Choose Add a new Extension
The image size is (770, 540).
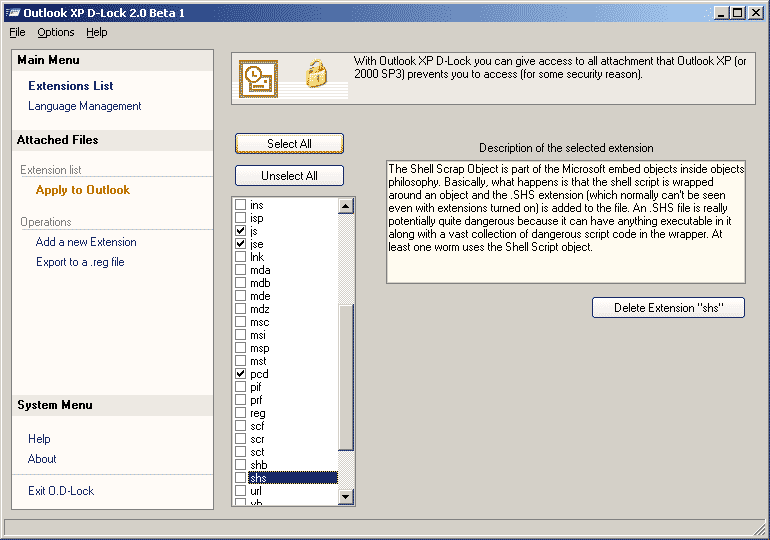86,242
